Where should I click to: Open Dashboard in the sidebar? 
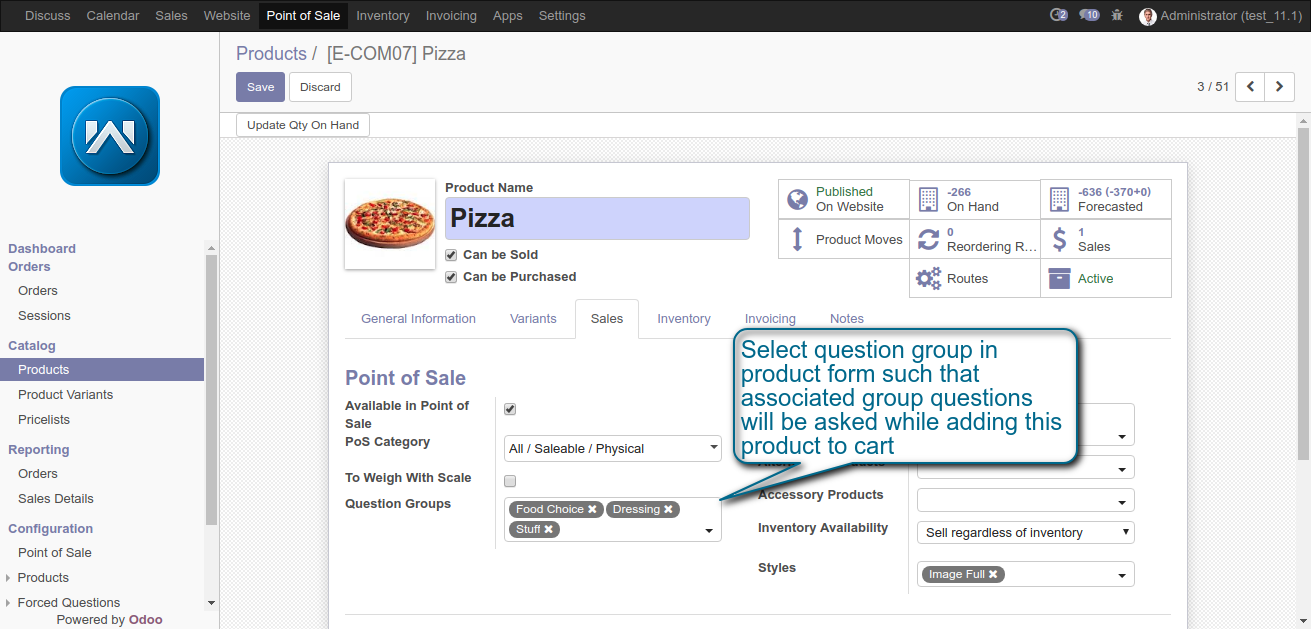click(42, 249)
